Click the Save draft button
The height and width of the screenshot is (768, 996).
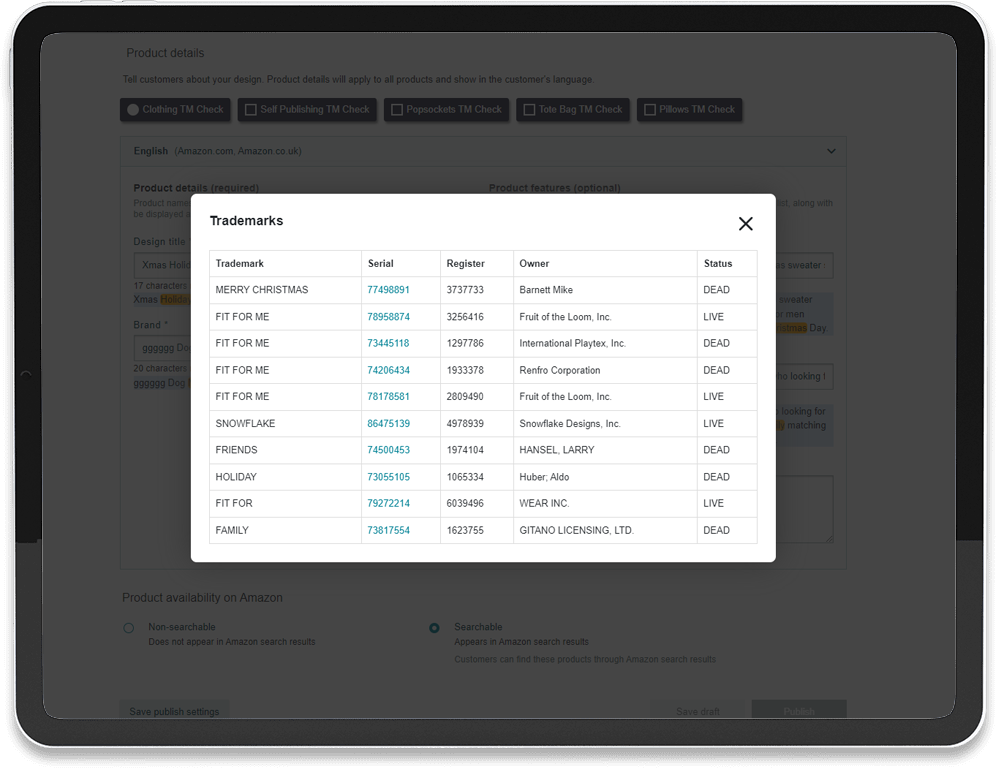697,711
